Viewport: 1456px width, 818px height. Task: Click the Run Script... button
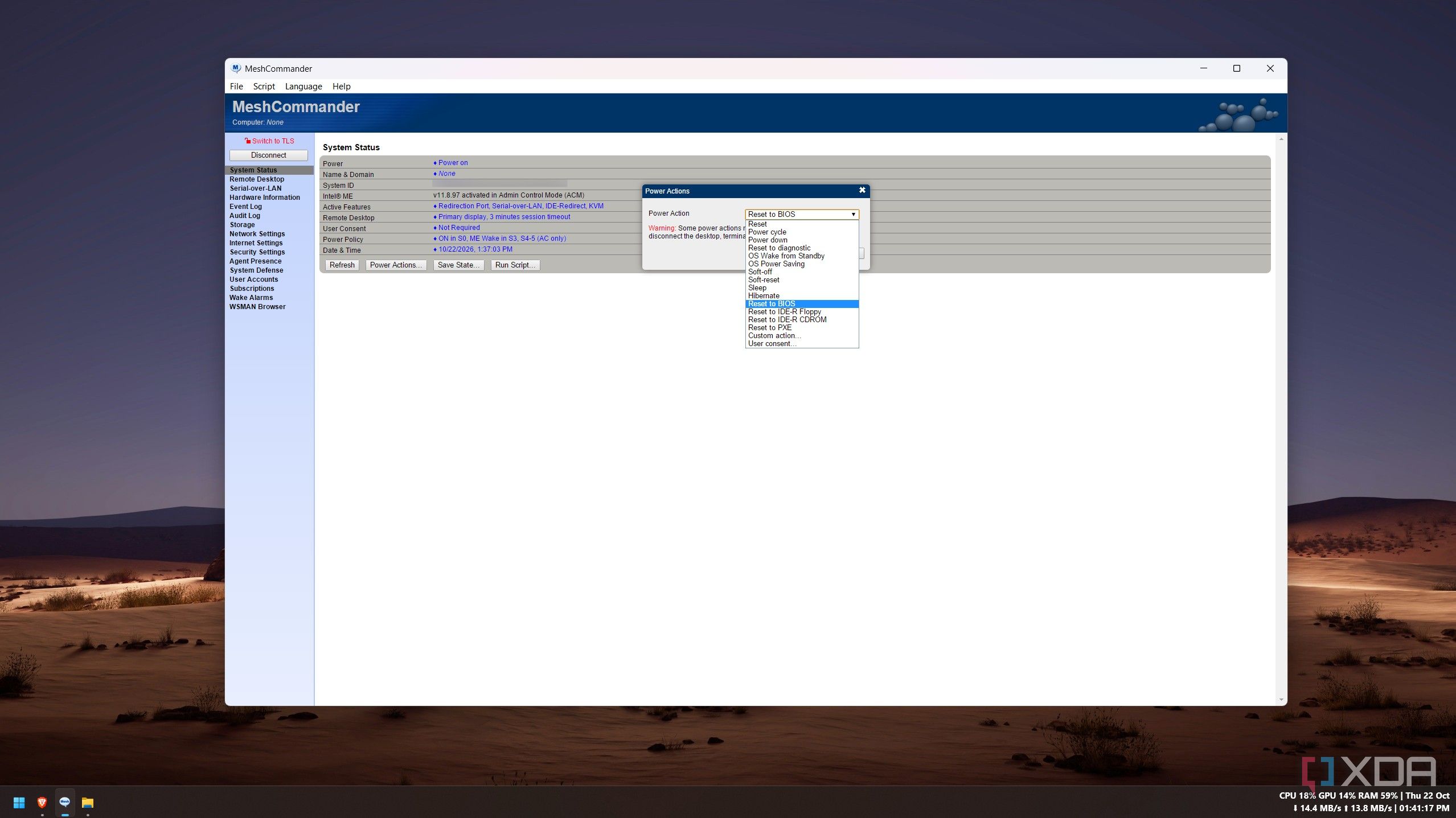pyautogui.click(x=515, y=265)
